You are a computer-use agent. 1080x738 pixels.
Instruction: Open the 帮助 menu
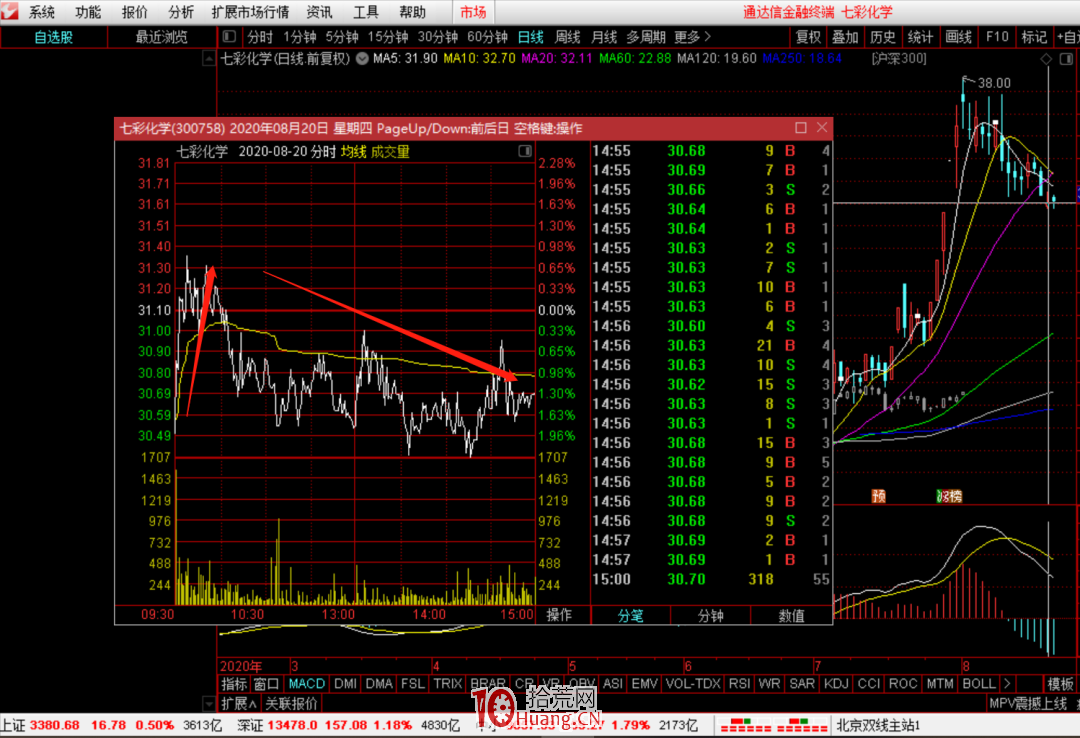point(413,12)
